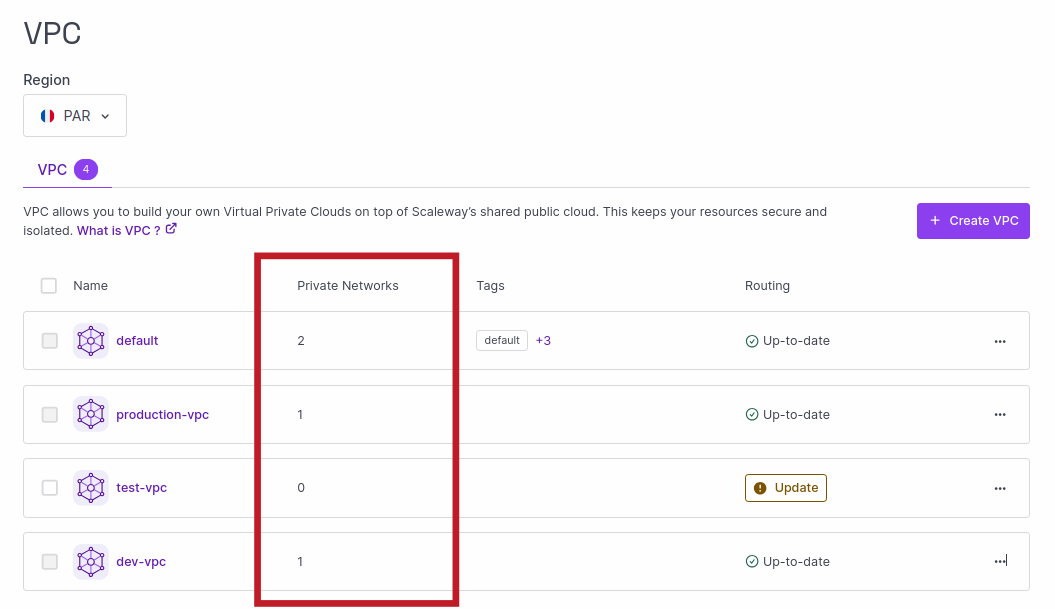Click the hexagon icon next to production-vpc
The height and width of the screenshot is (609, 1055).
[90, 414]
